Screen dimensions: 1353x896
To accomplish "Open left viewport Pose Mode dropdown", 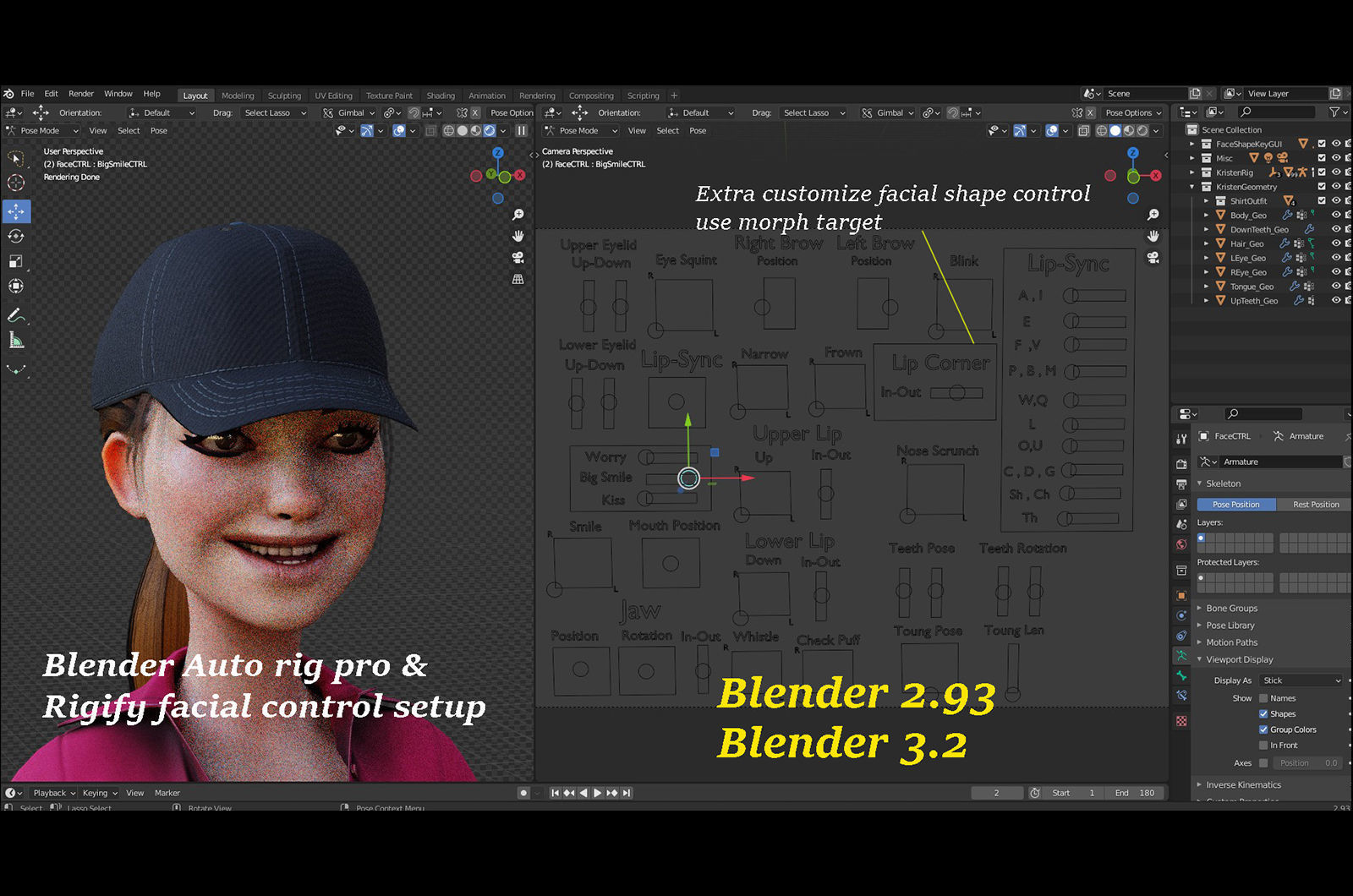I will pos(42,131).
